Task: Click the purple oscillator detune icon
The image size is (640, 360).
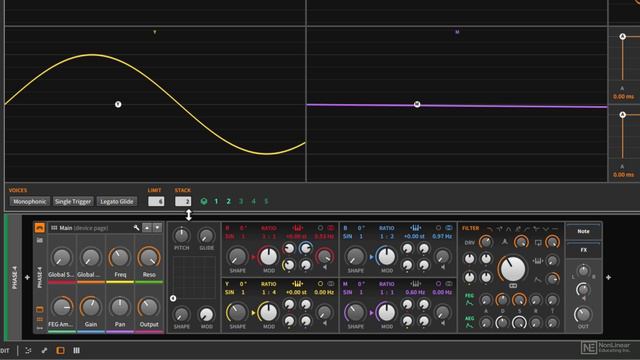Action: tap(415, 284)
